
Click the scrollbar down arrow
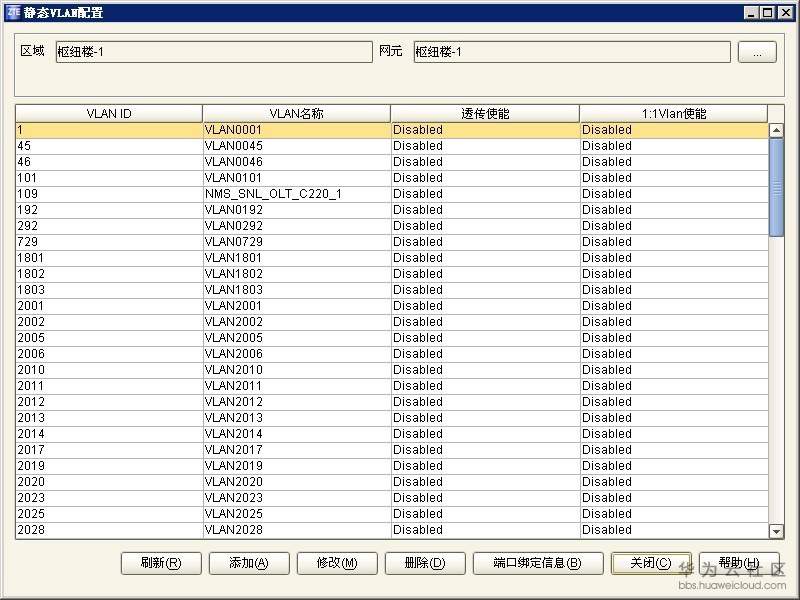pos(777,532)
